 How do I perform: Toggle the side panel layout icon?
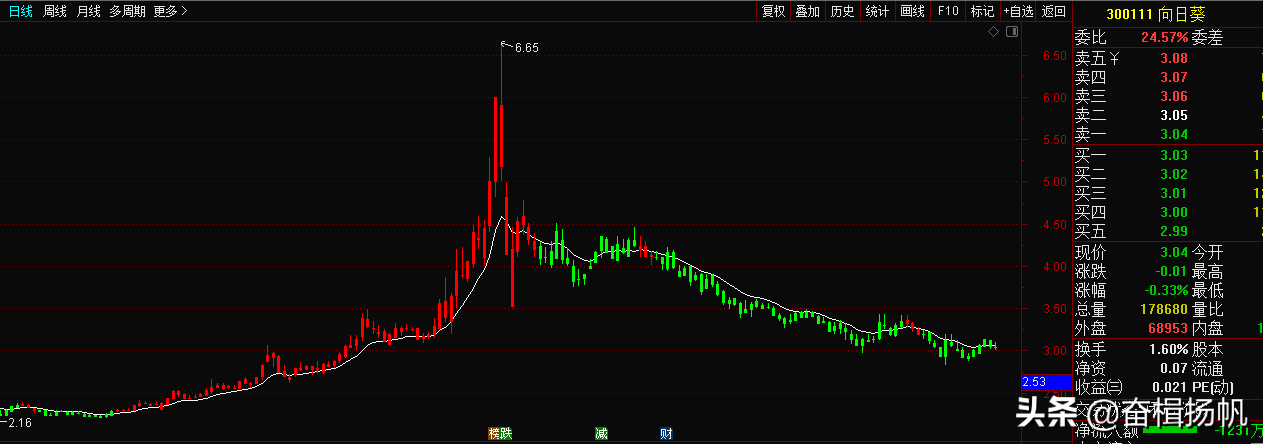[1011, 33]
